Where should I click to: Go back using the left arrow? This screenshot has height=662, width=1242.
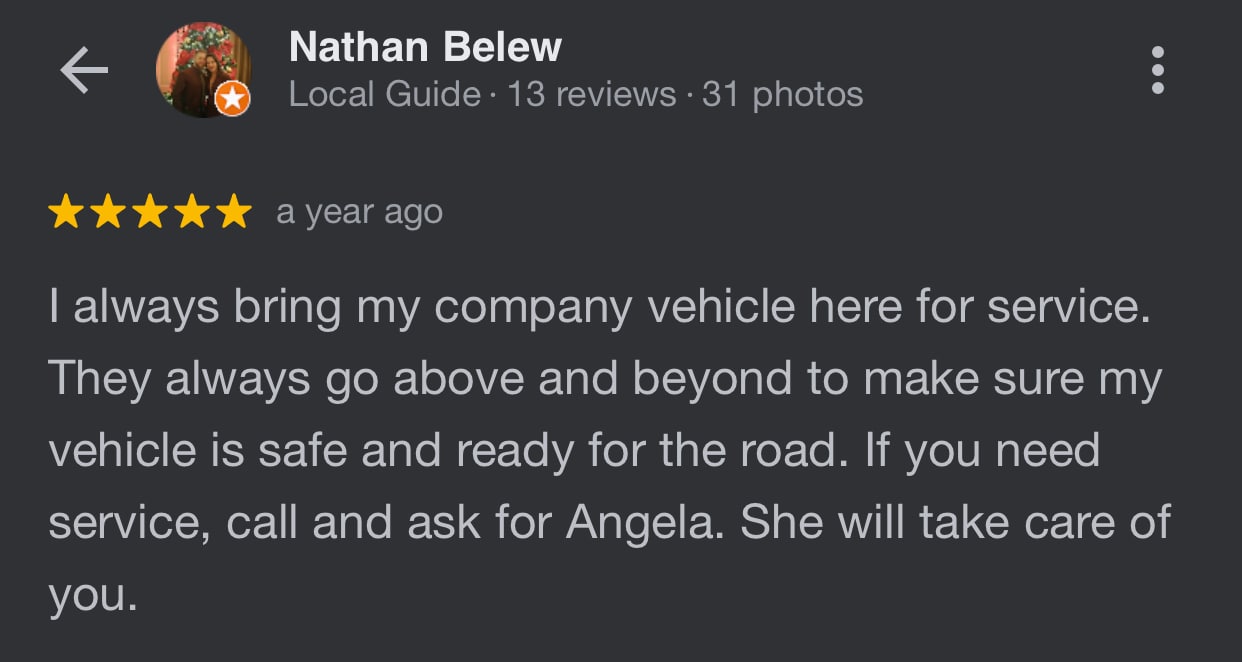pos(84,71)
